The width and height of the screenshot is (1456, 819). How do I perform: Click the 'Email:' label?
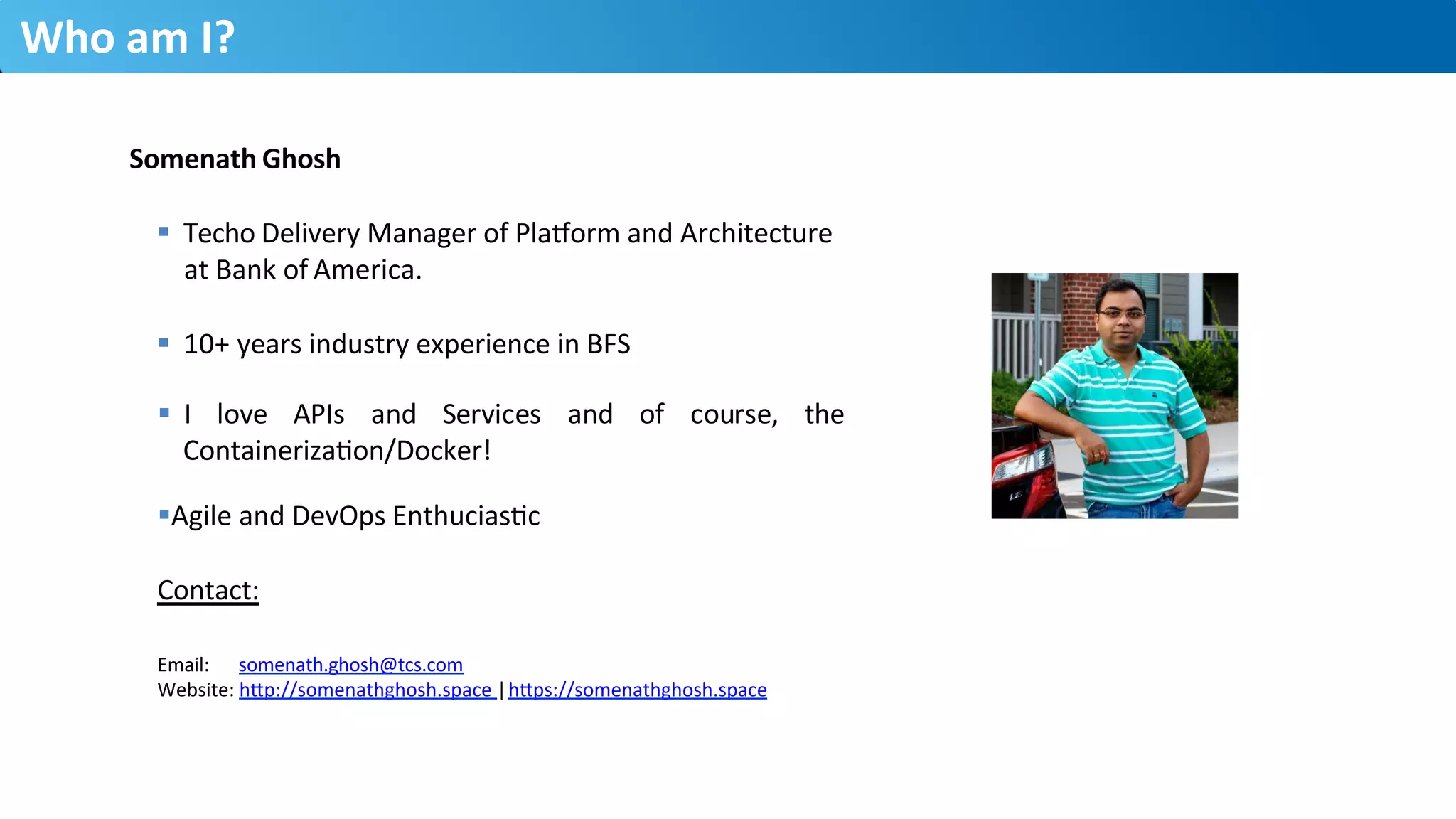pos(183,665)
